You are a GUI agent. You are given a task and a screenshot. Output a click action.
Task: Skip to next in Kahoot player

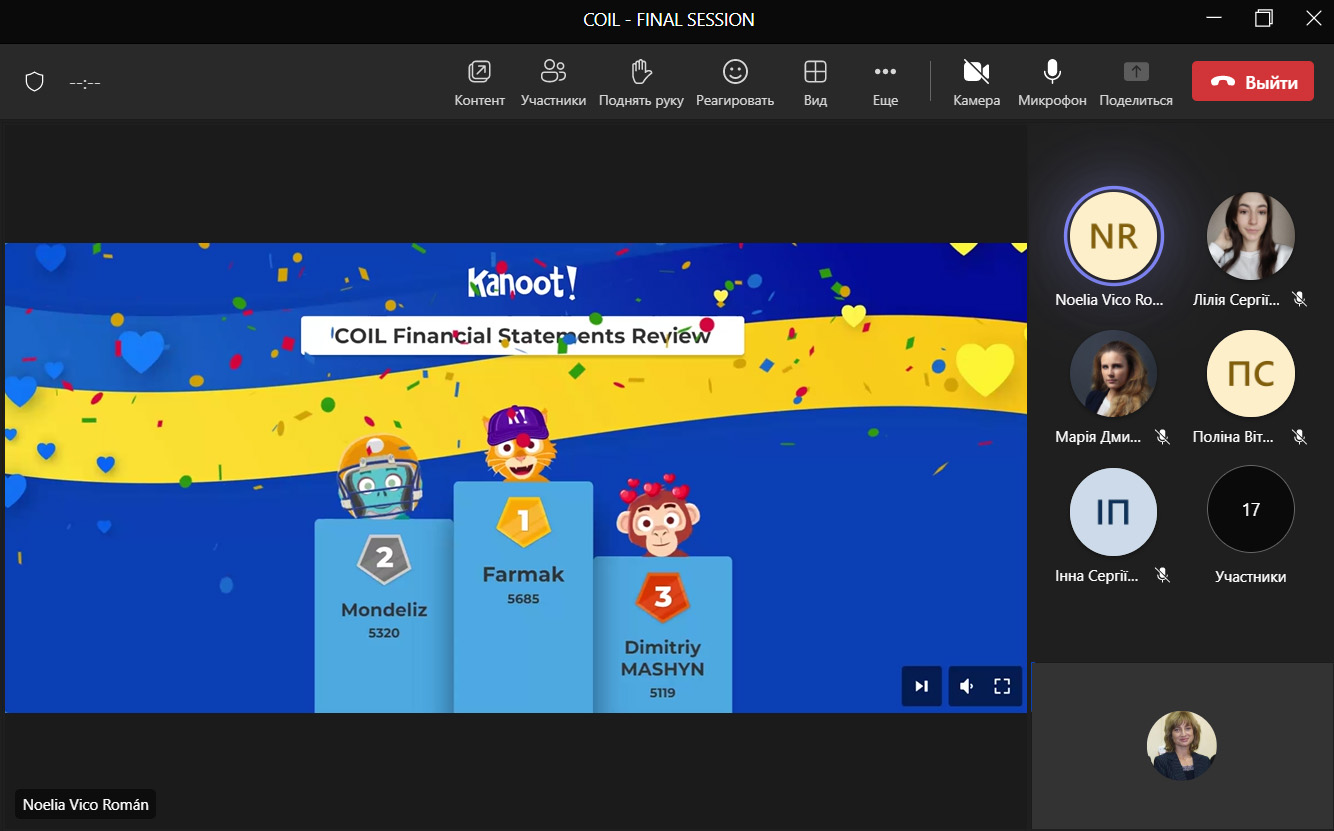(921, 686)
